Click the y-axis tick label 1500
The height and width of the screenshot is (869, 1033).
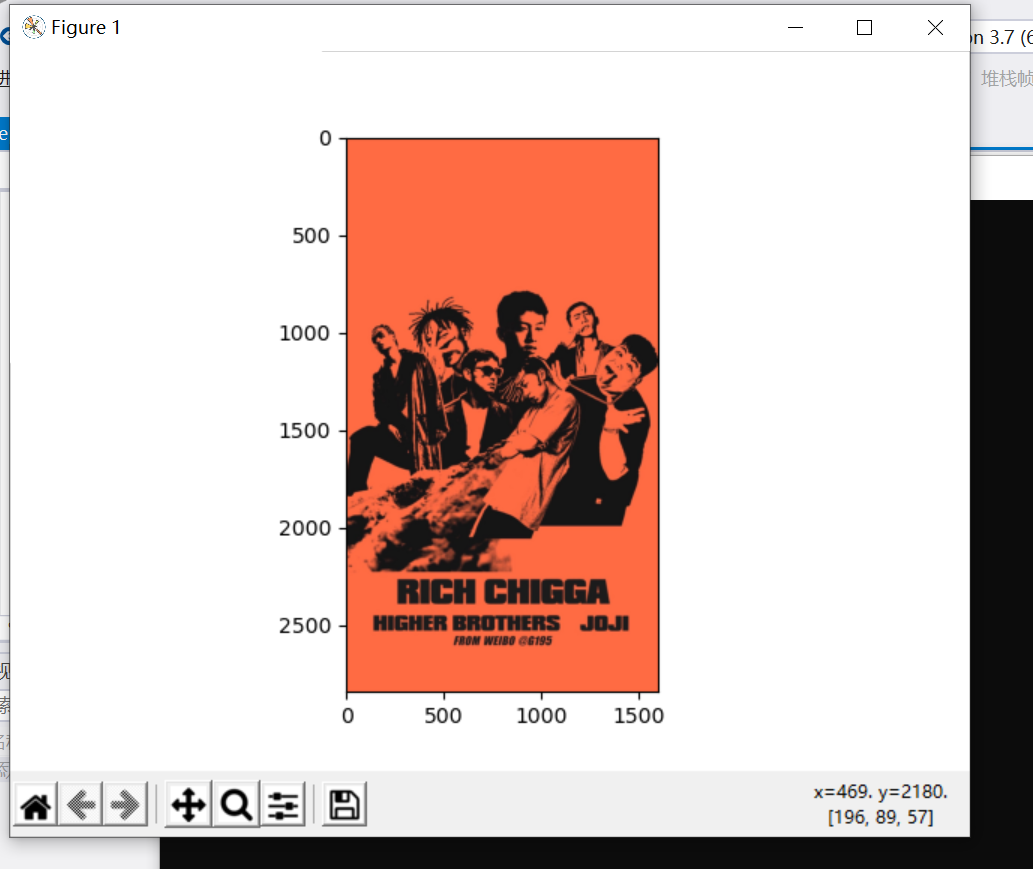304,431
